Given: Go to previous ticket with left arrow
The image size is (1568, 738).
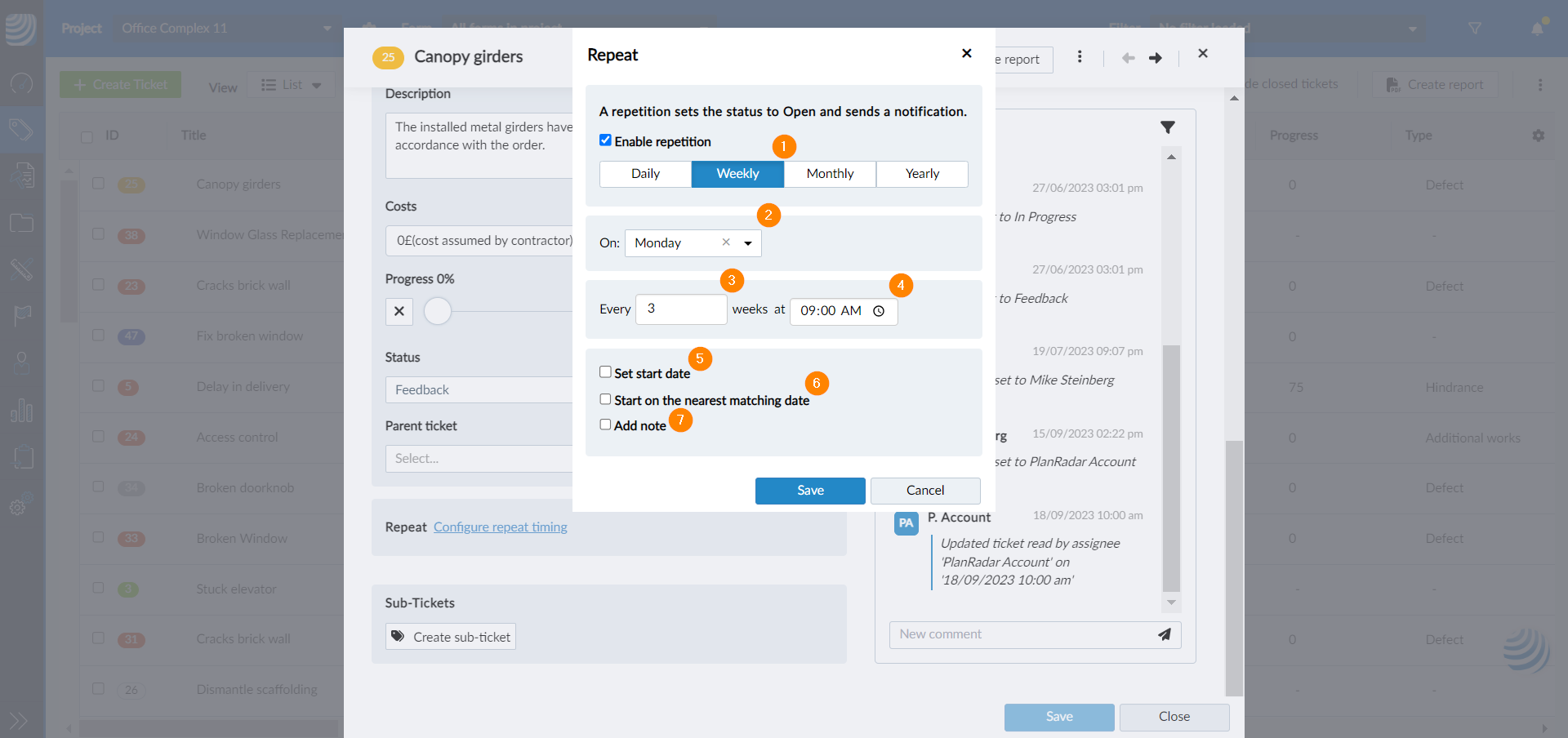Looking at the screenshot, I should point(1128,58).
